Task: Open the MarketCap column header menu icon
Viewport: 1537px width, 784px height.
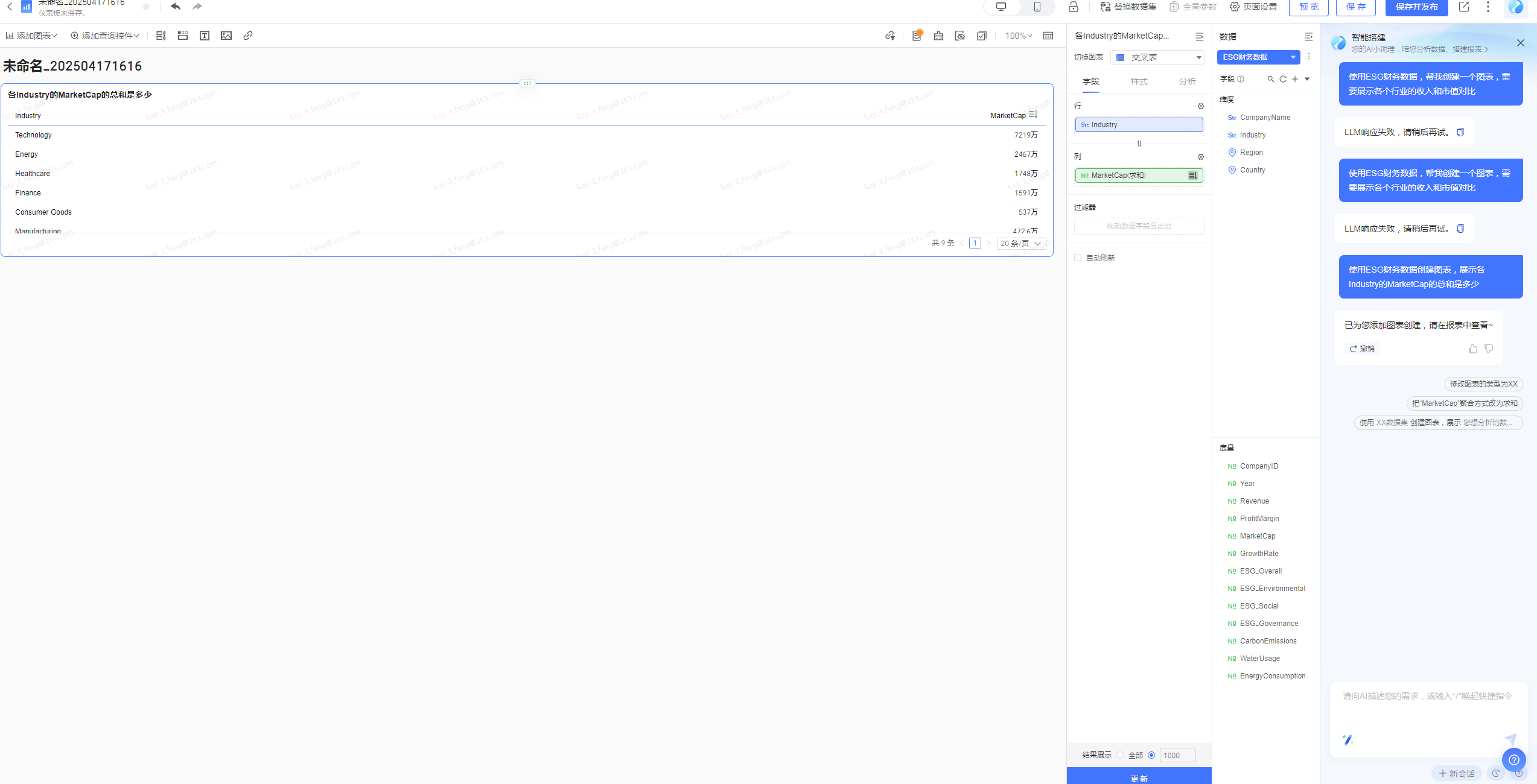Action: pos(1033,115)
